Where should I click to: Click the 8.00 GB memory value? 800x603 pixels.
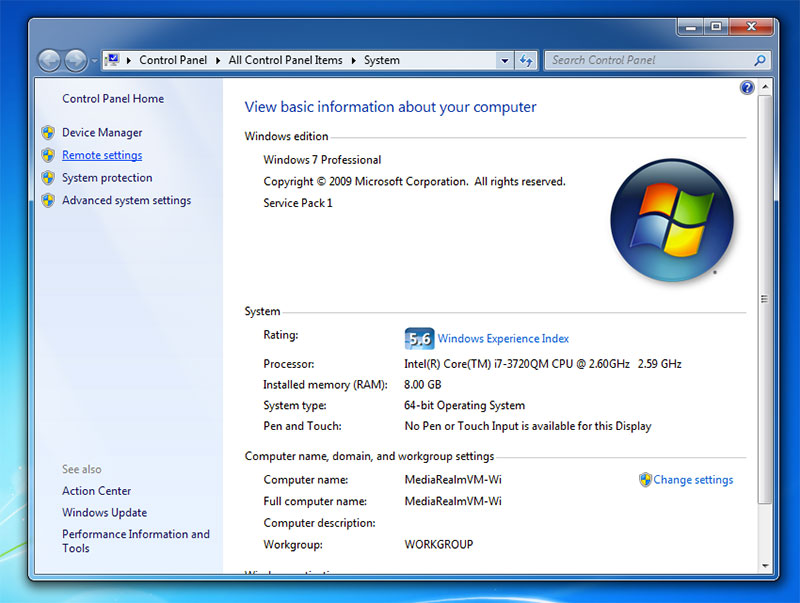tap(422, 385)
